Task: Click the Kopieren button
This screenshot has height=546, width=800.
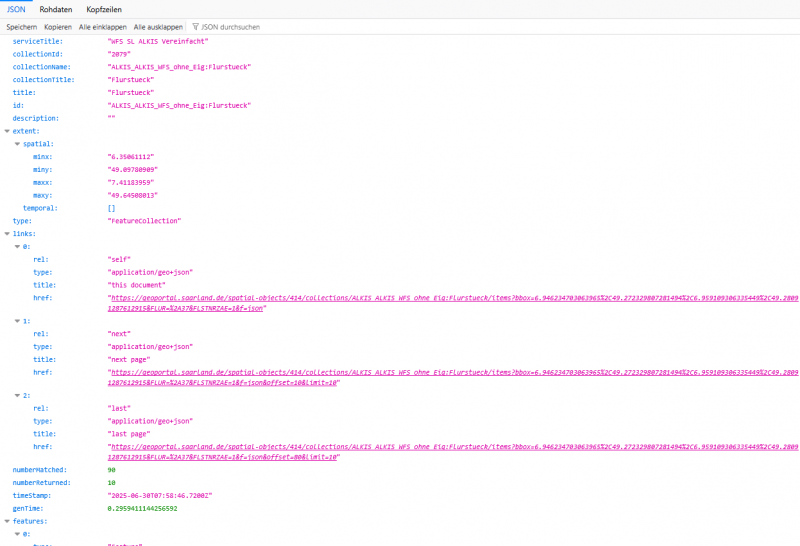Action: [x=58, y=27]
